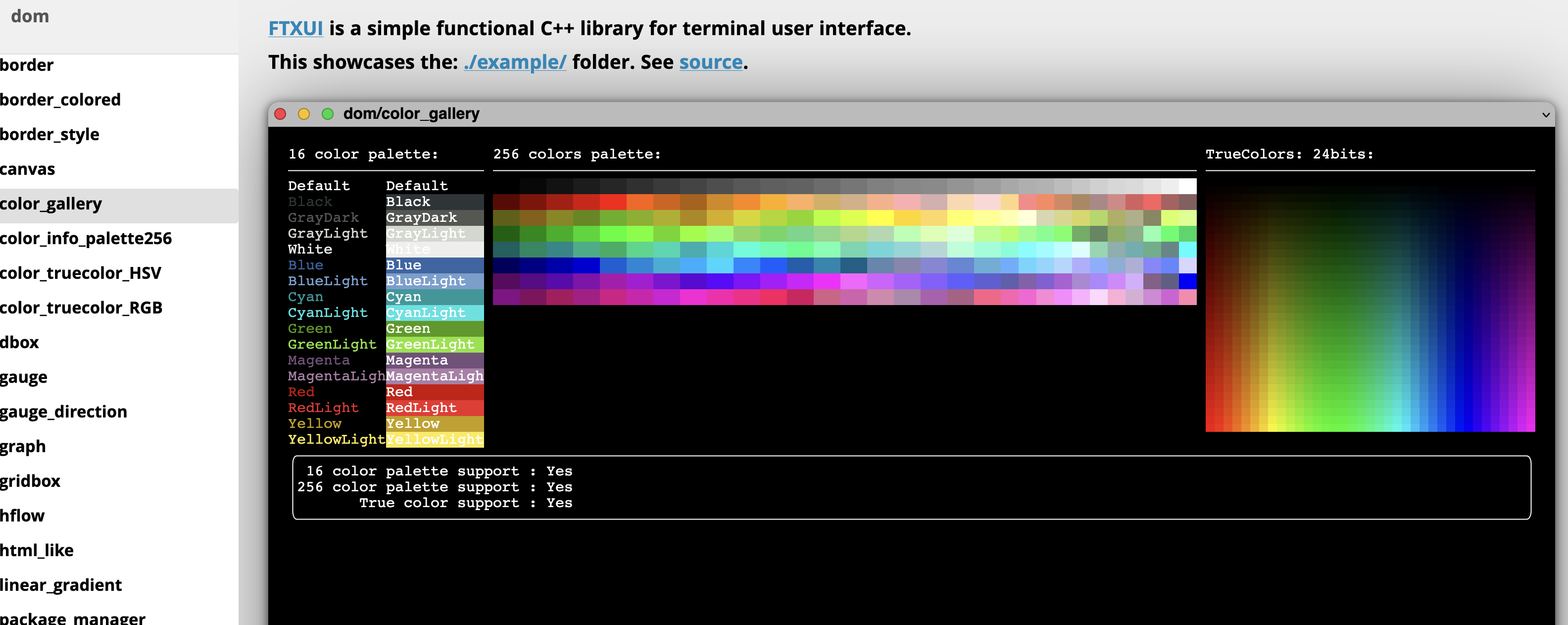
Task: Click the yellow dot in the terminal title bar
Action: [304, 114]
